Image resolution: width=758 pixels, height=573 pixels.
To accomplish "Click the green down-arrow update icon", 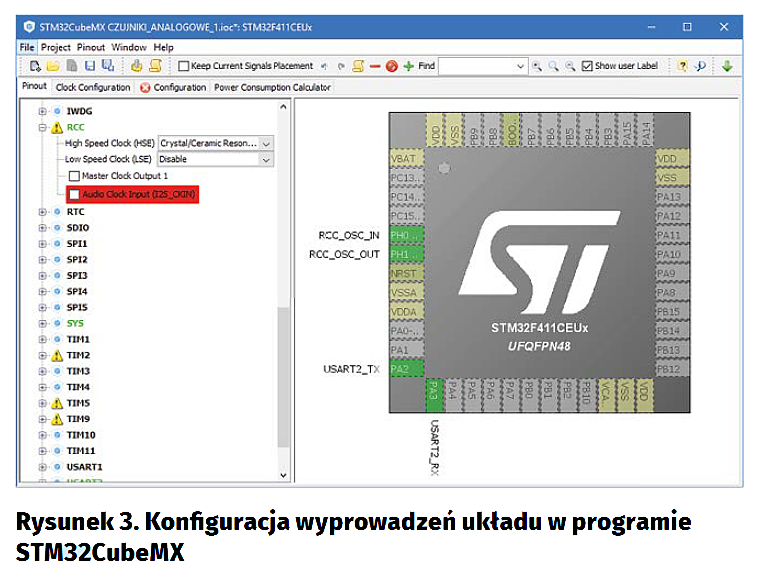I will point(727,66).
